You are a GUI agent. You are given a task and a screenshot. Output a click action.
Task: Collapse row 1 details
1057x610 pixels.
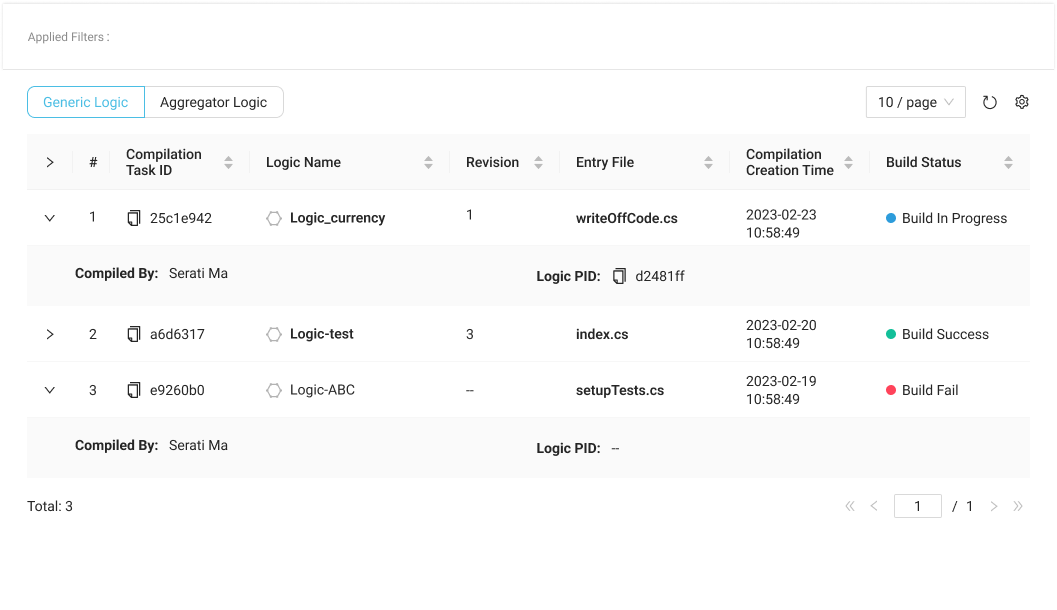tap(50, 218)
